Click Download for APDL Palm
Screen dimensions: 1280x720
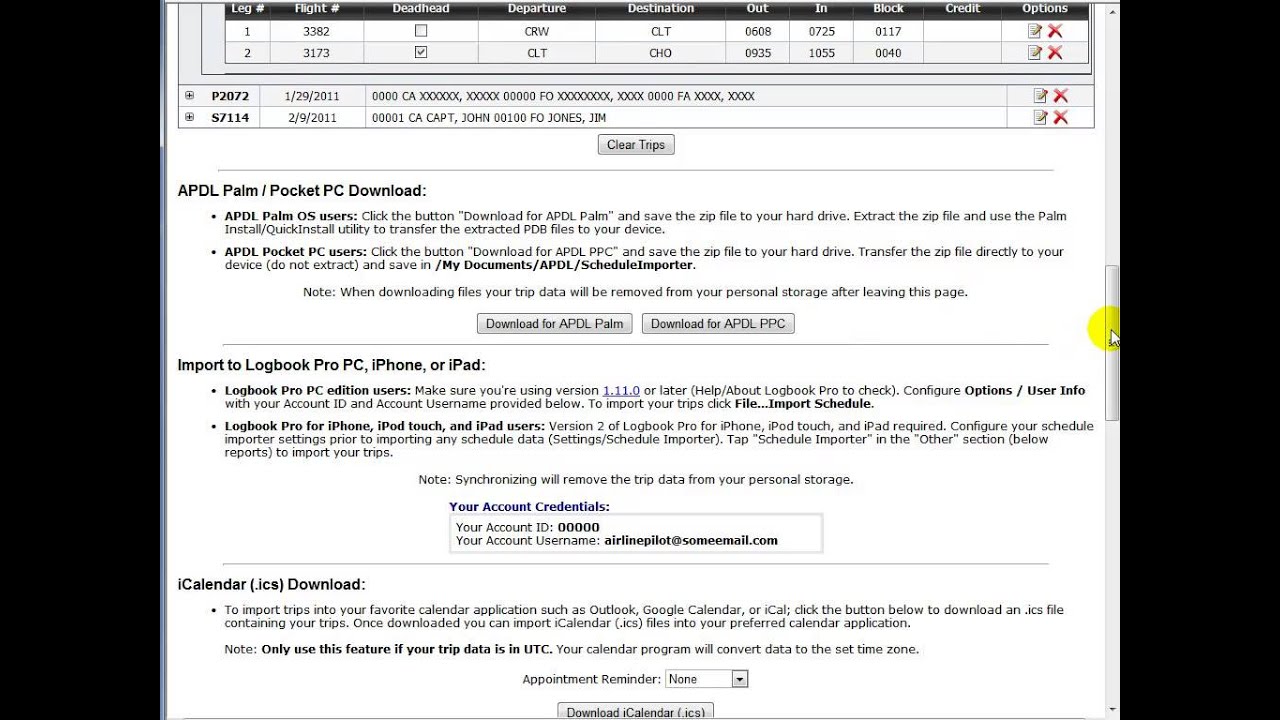click(554, 323)
